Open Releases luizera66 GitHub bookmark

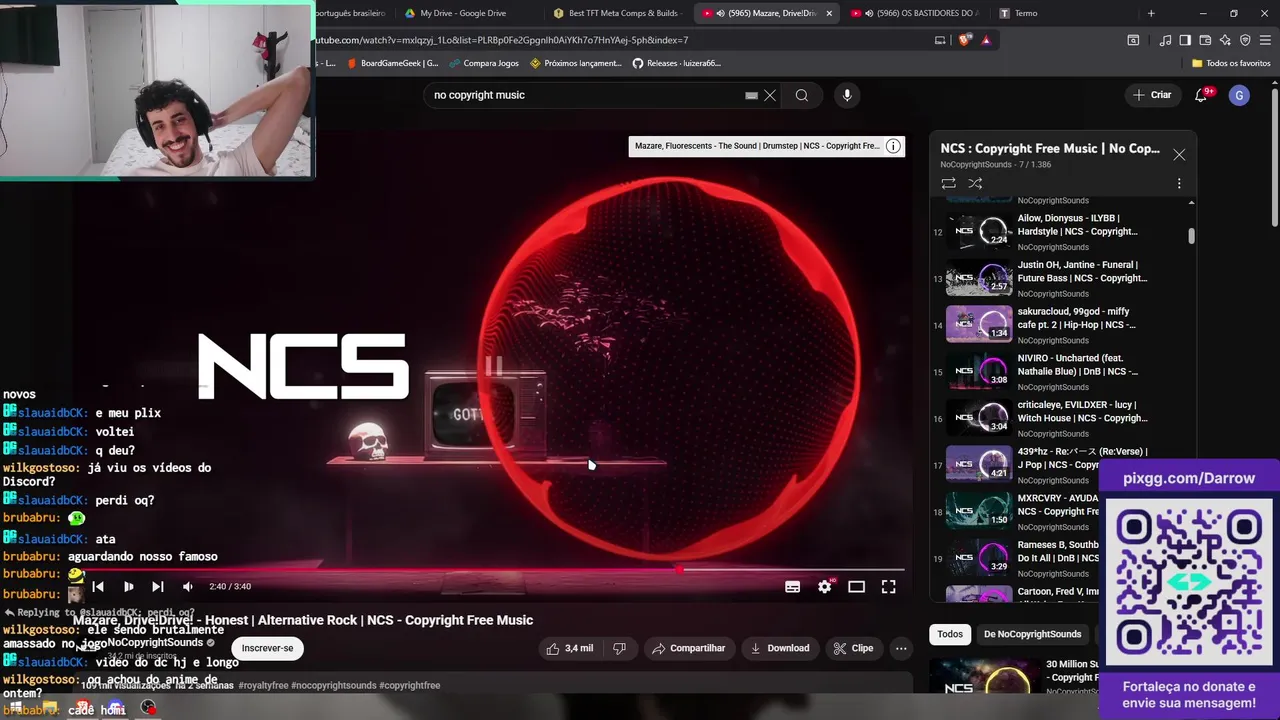677,63
